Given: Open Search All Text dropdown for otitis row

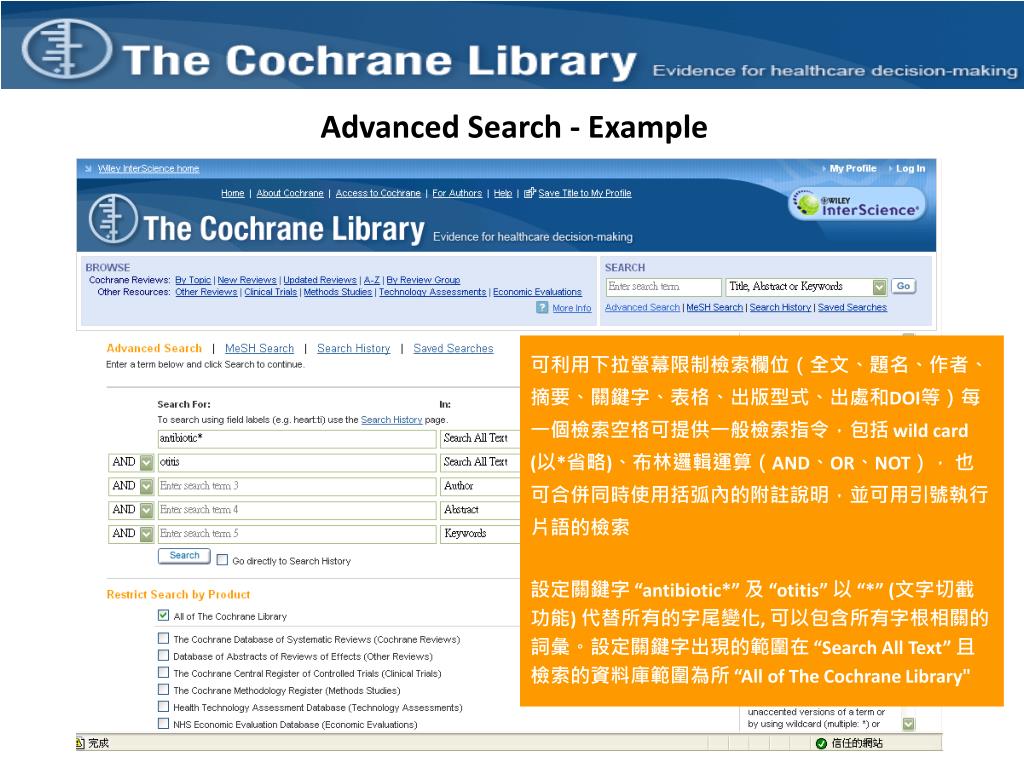Looking at the screenshot, I should (480, 462).
